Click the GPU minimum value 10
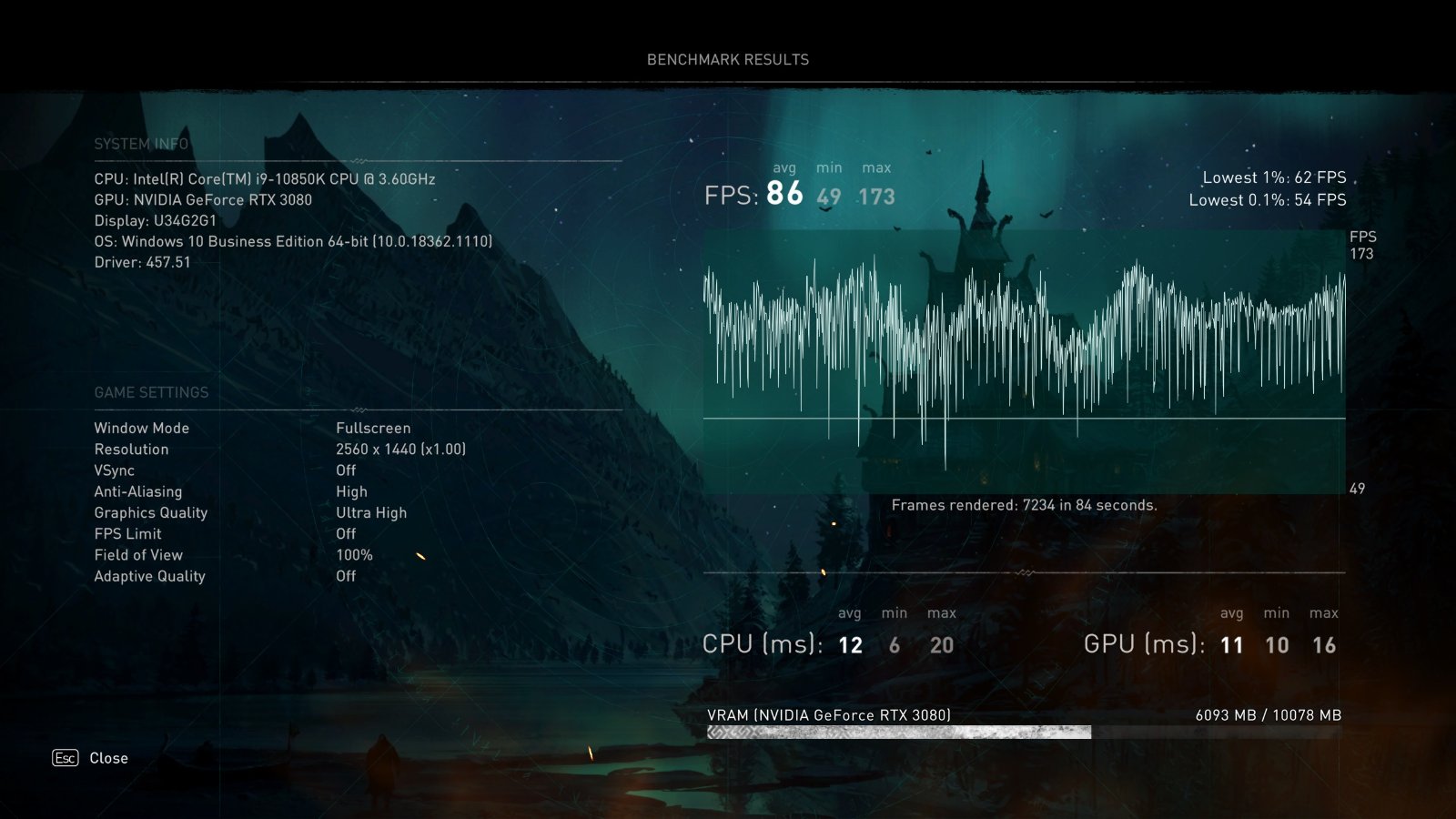This screenshot has height=819, width=1456. (1277, 645)
